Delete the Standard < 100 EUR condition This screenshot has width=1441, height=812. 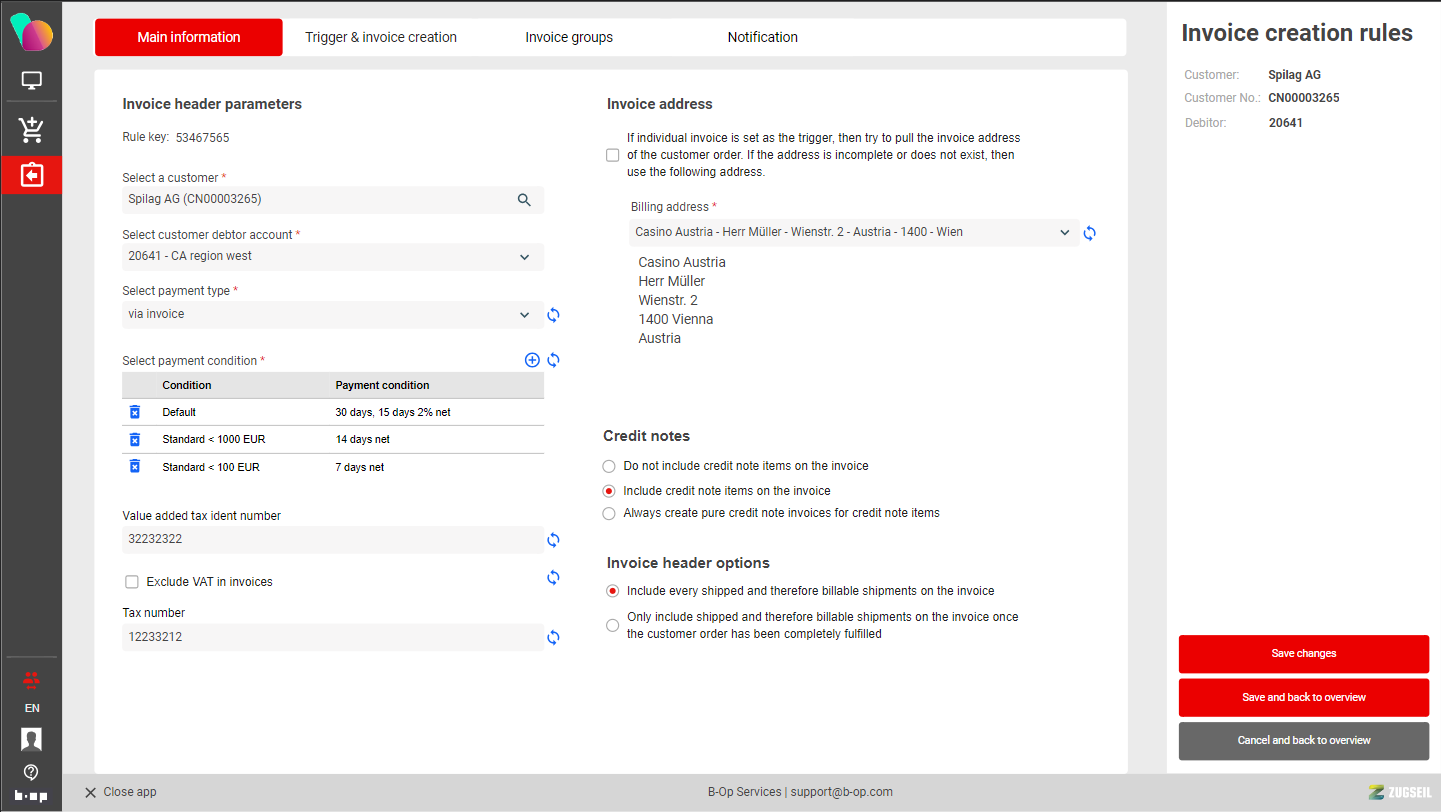point(135,467)
